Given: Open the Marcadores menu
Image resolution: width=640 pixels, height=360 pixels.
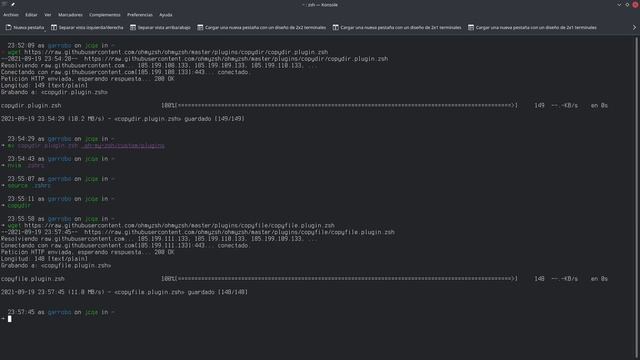Looking at the screenshot, I should (x=70, y=15).
